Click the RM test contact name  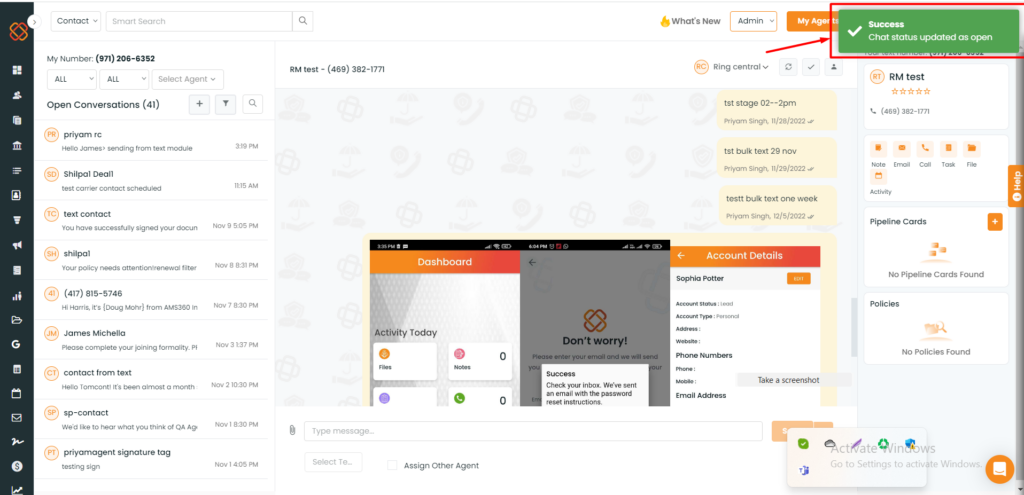(x=906, y=76)
